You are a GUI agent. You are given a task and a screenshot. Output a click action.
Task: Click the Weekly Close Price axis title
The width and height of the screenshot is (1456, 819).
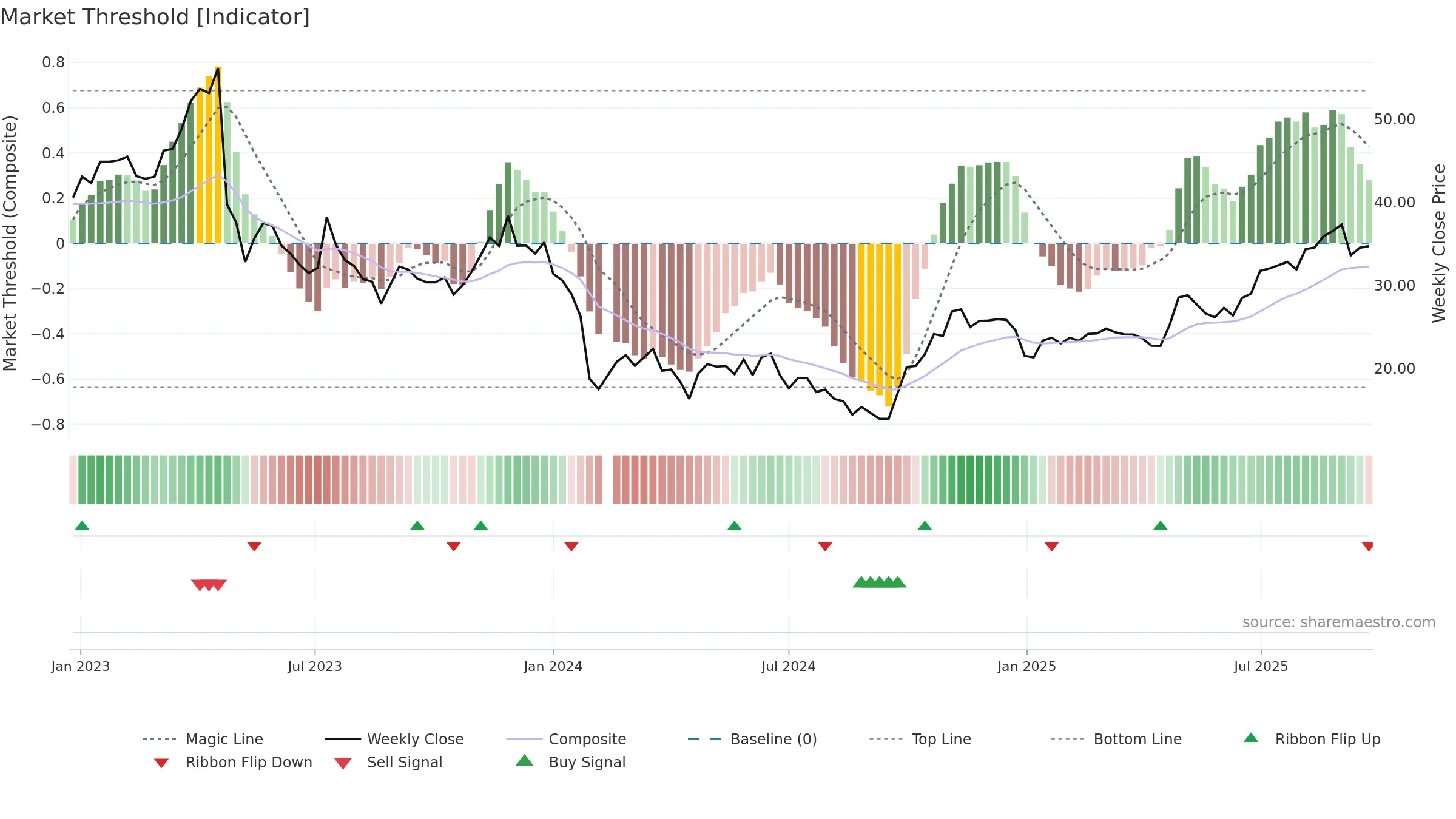1439,243
